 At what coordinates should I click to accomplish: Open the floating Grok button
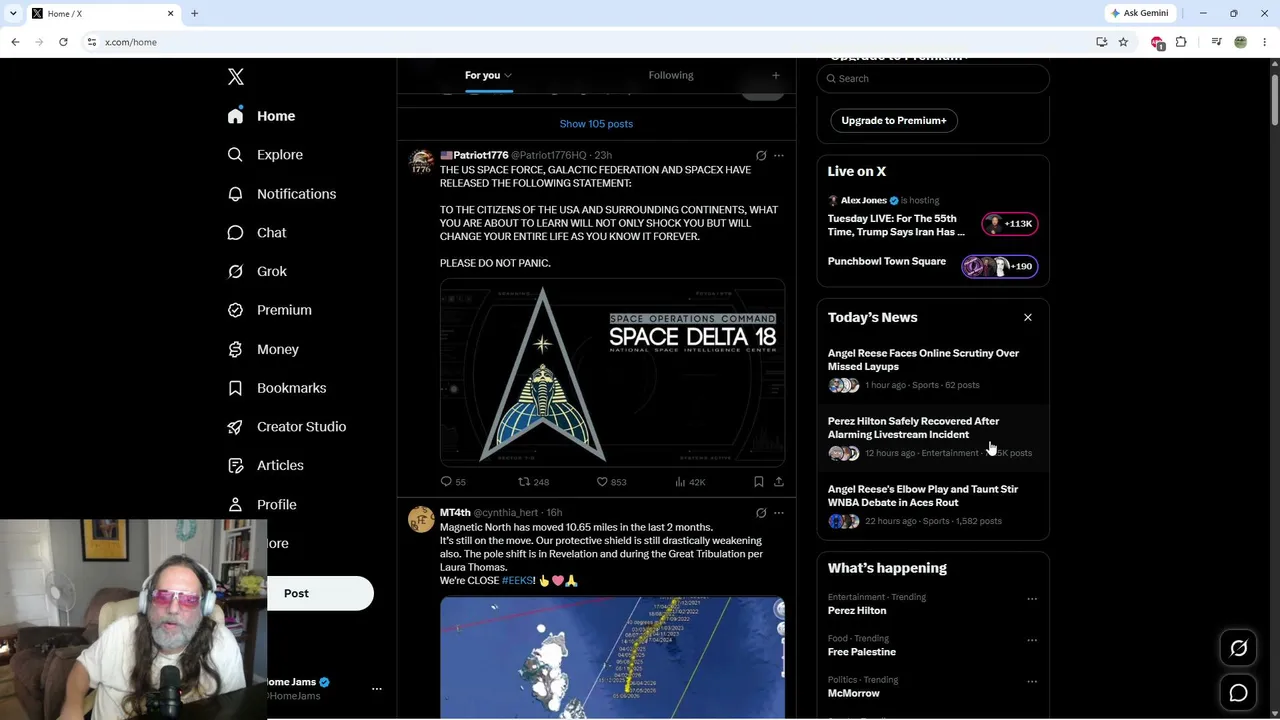click(1238, 648)
